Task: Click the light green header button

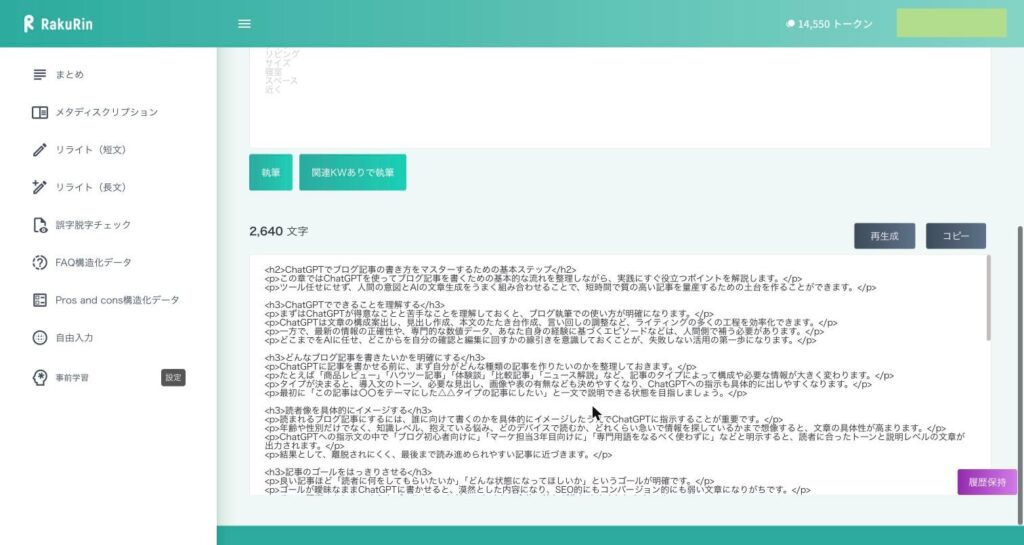Action: point(952,23)
